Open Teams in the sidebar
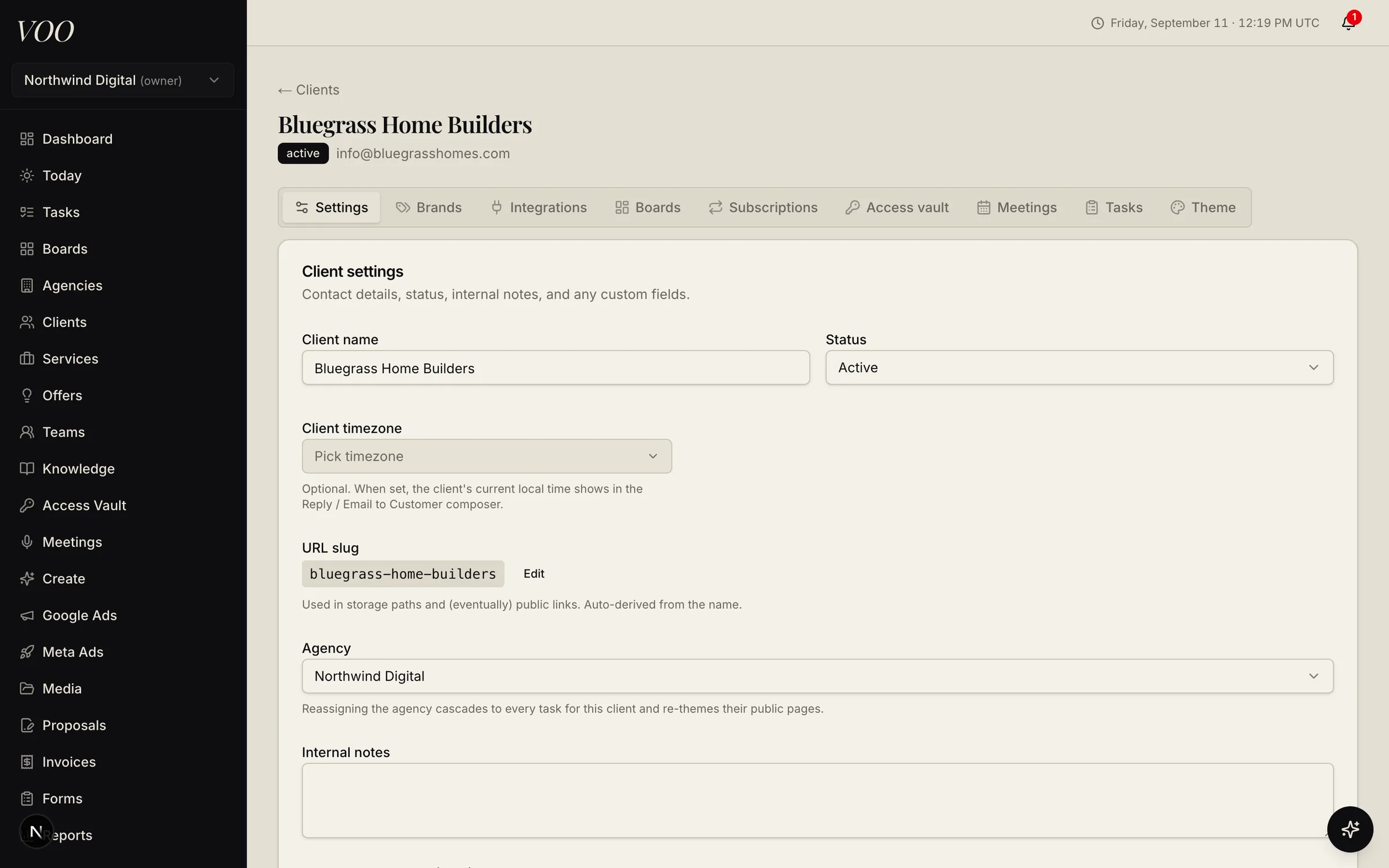This screenshot has height=868, width=1389. click(x=123, y=432)
